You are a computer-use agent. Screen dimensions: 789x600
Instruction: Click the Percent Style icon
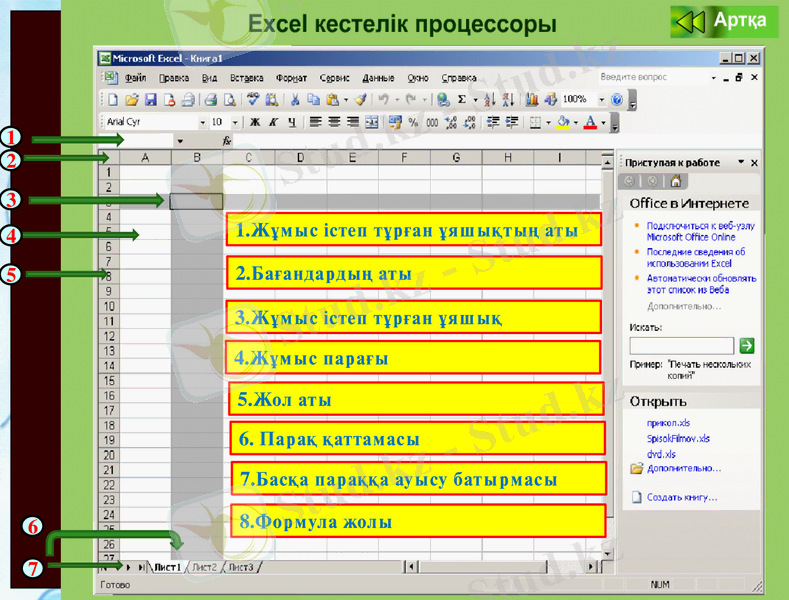[x=414, y=122]
